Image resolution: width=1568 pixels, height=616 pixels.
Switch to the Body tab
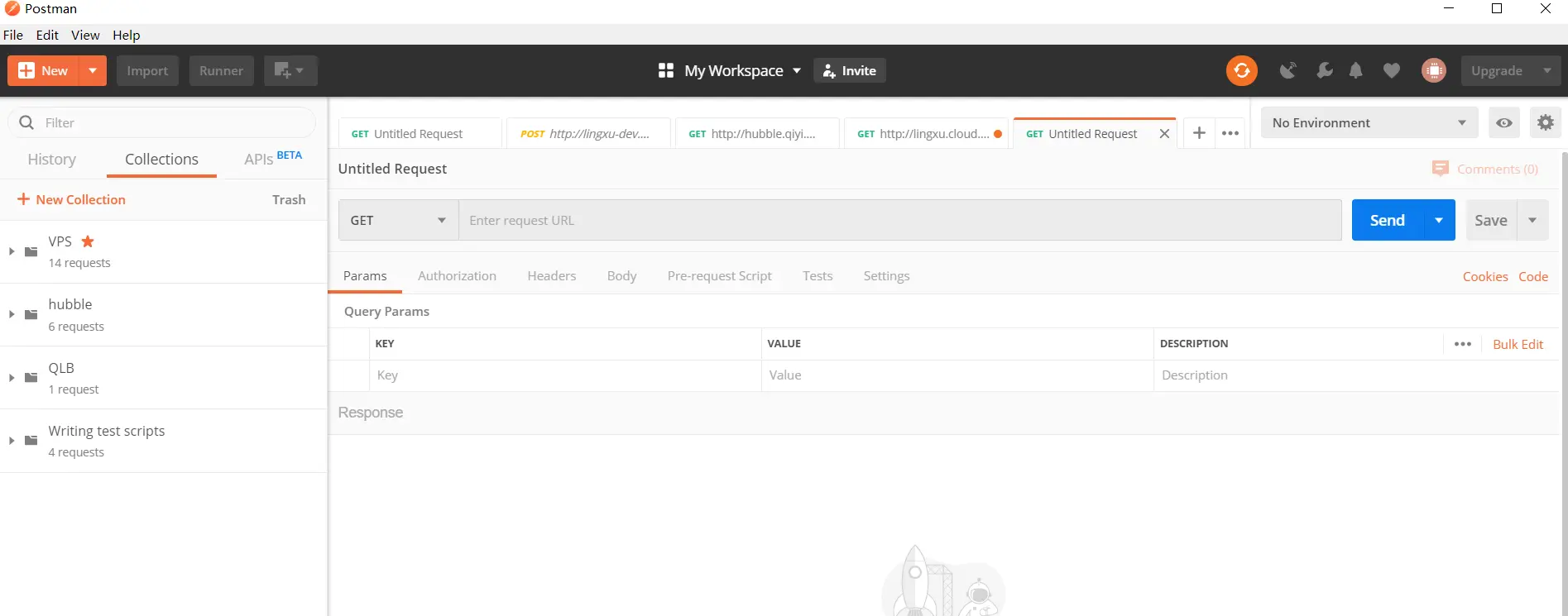[621, 276]
